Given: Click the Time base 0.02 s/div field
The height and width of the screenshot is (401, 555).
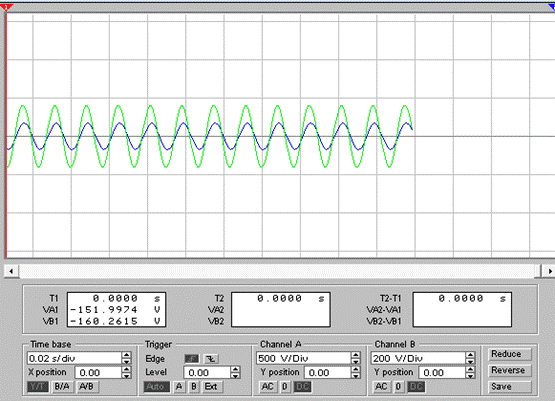Looking at the screenshot, I should pos(74,359).
